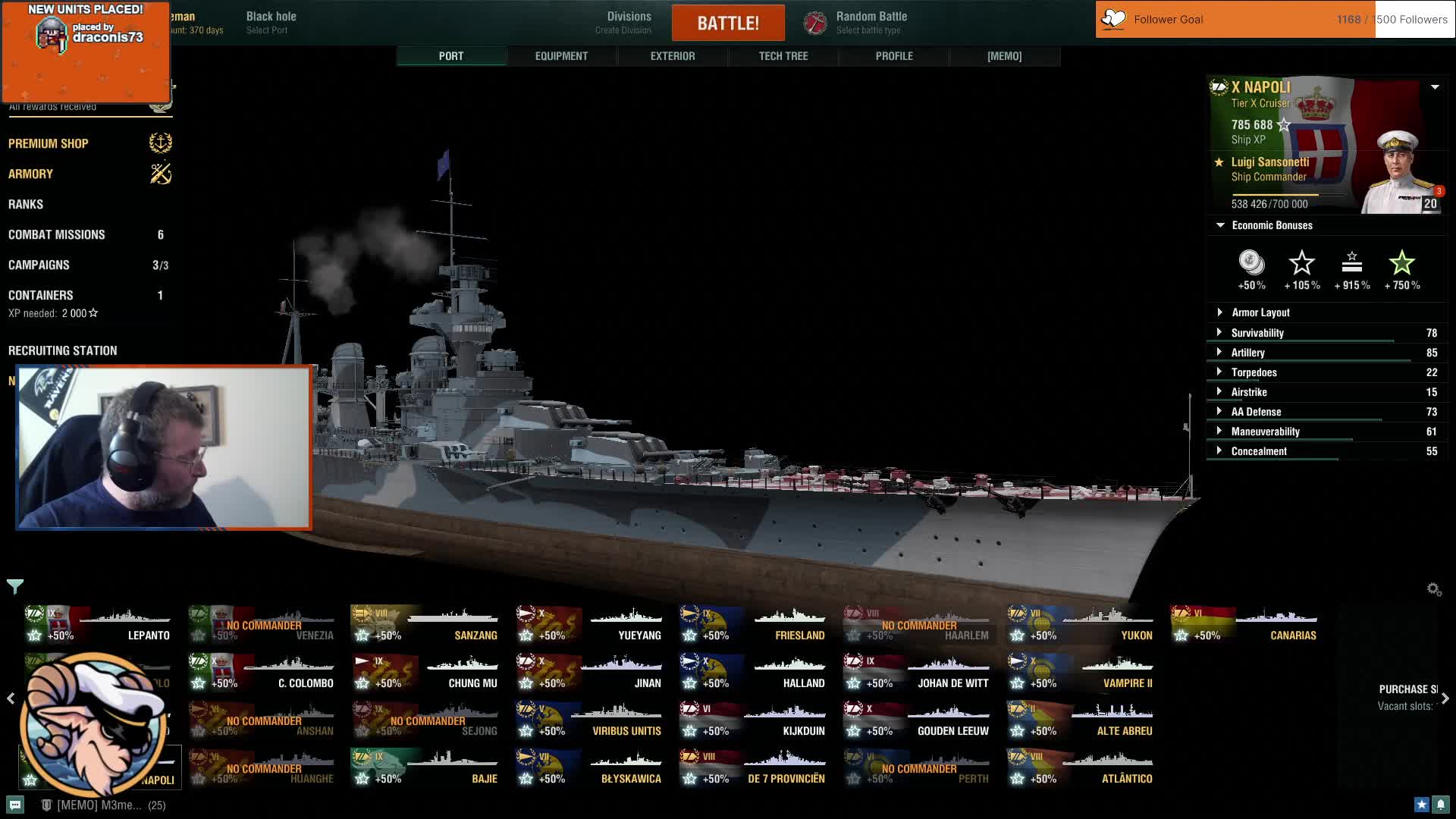The height and width of the screenshot is (819, 1456).
Task: Expand the Armor Layout section
Action: pyautogui.click(x=1219, y=312)
